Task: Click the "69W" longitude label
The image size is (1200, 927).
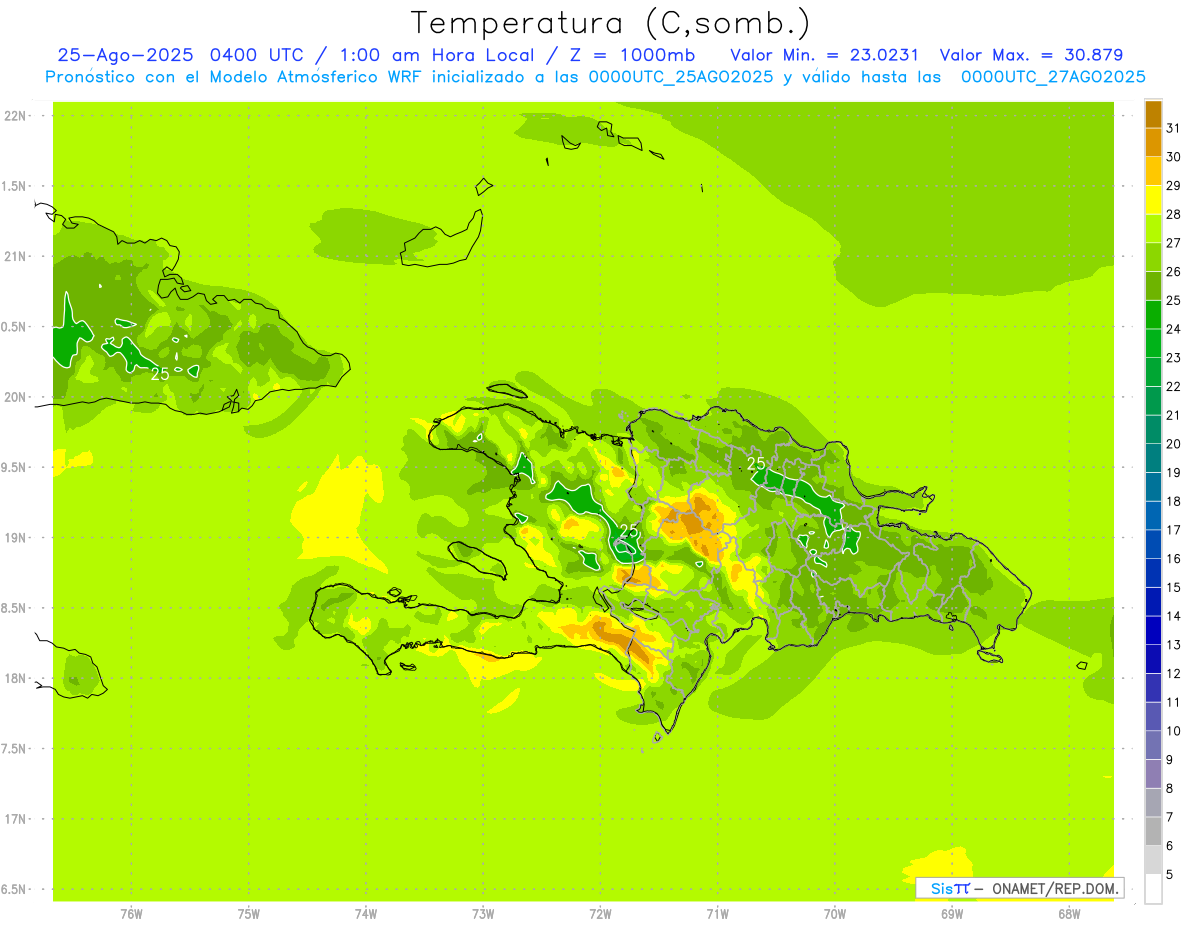Action: (x=952, y=913)
